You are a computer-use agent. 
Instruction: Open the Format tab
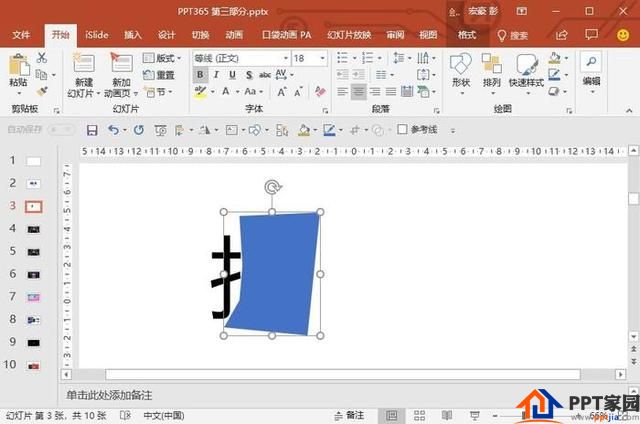(467, 35)
